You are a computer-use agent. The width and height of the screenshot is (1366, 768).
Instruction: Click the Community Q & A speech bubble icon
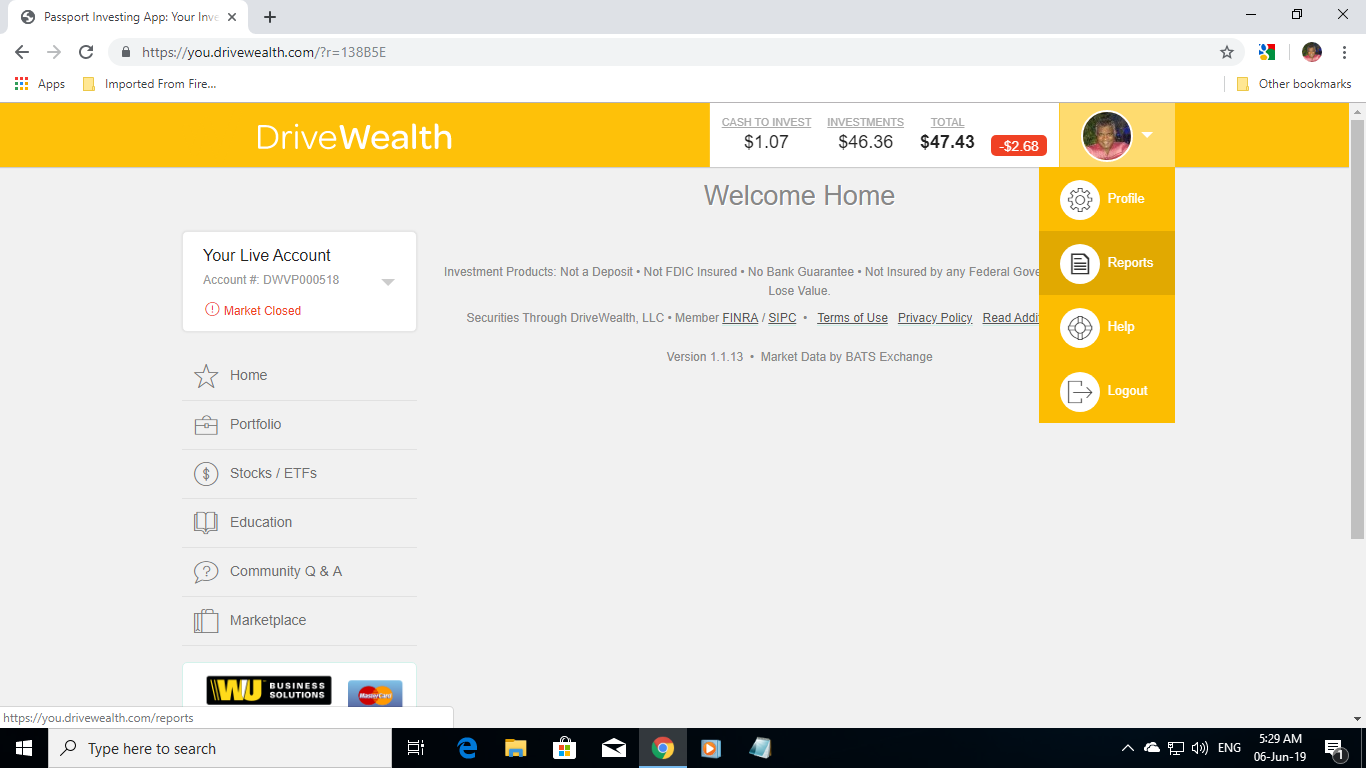(x=206, y=572)
